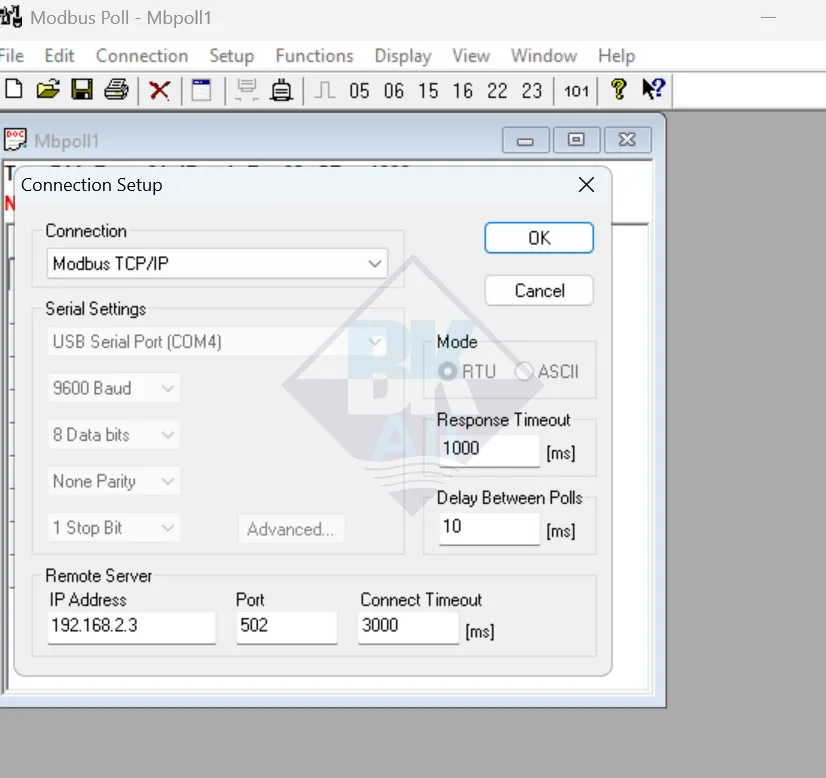The image size is (826, 778).
Task: Open the 1 Stop Bit dropdown
Action: [113, 527]
